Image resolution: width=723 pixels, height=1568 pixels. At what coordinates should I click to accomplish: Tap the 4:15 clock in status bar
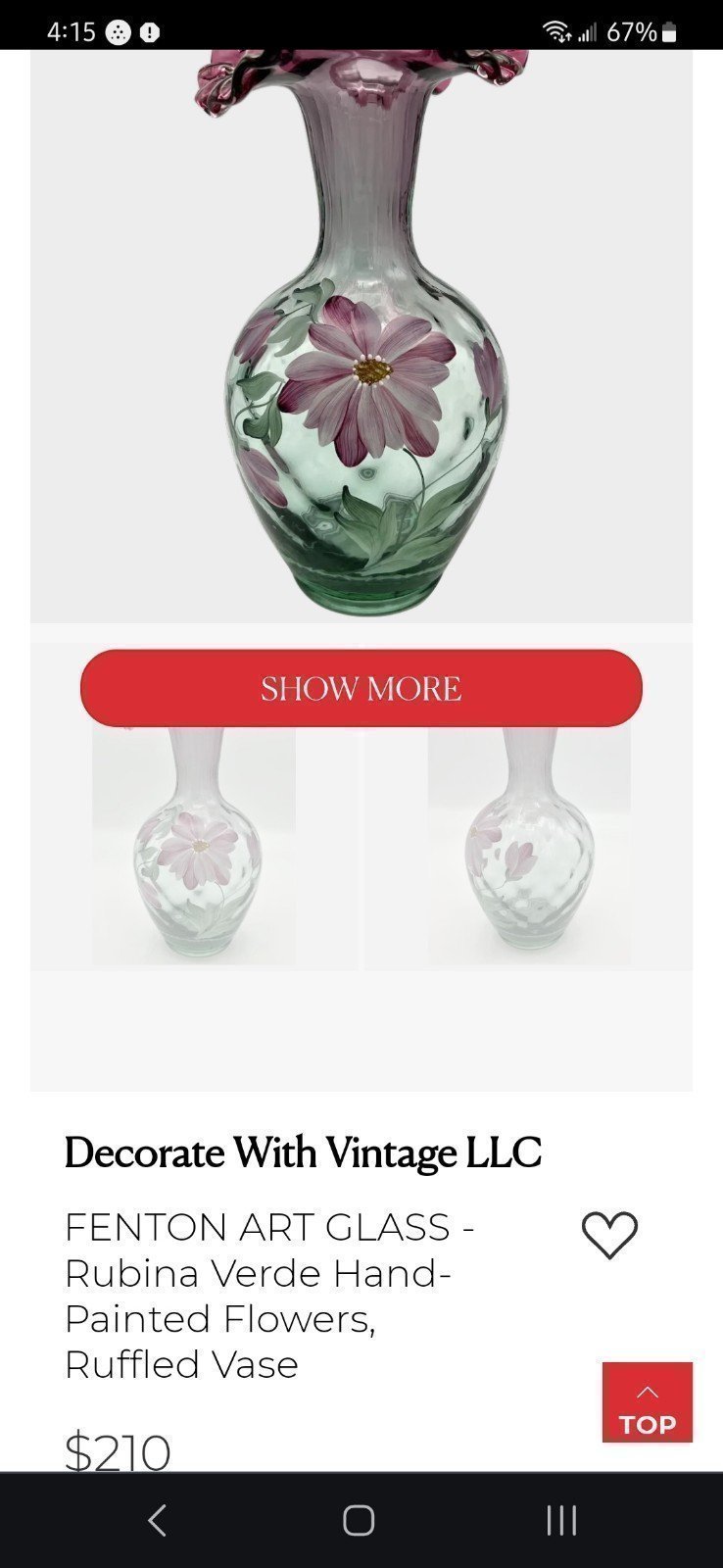coord(71,32)
